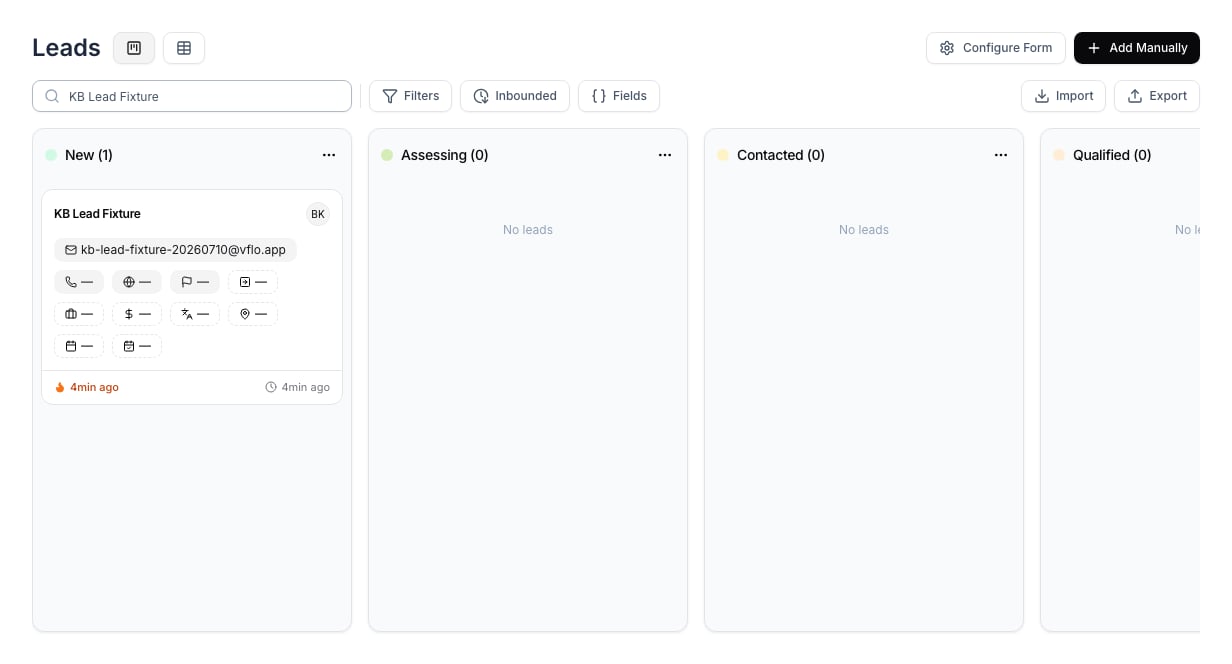Click the green status dot beside Assessing

point(387,155)
